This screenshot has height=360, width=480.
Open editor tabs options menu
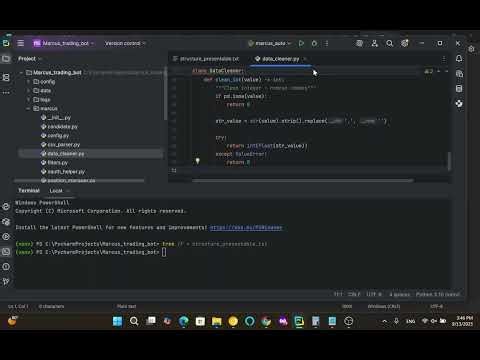click(444, 59)
